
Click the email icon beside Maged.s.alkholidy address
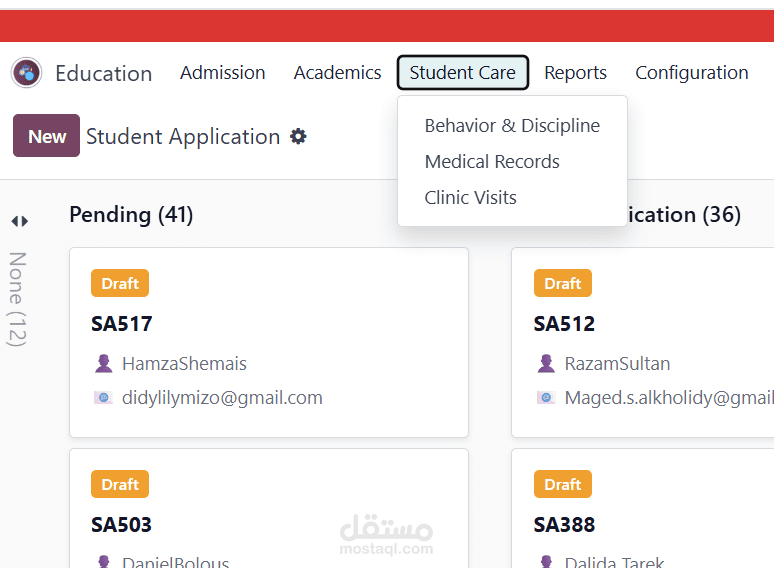coord(546,397)
